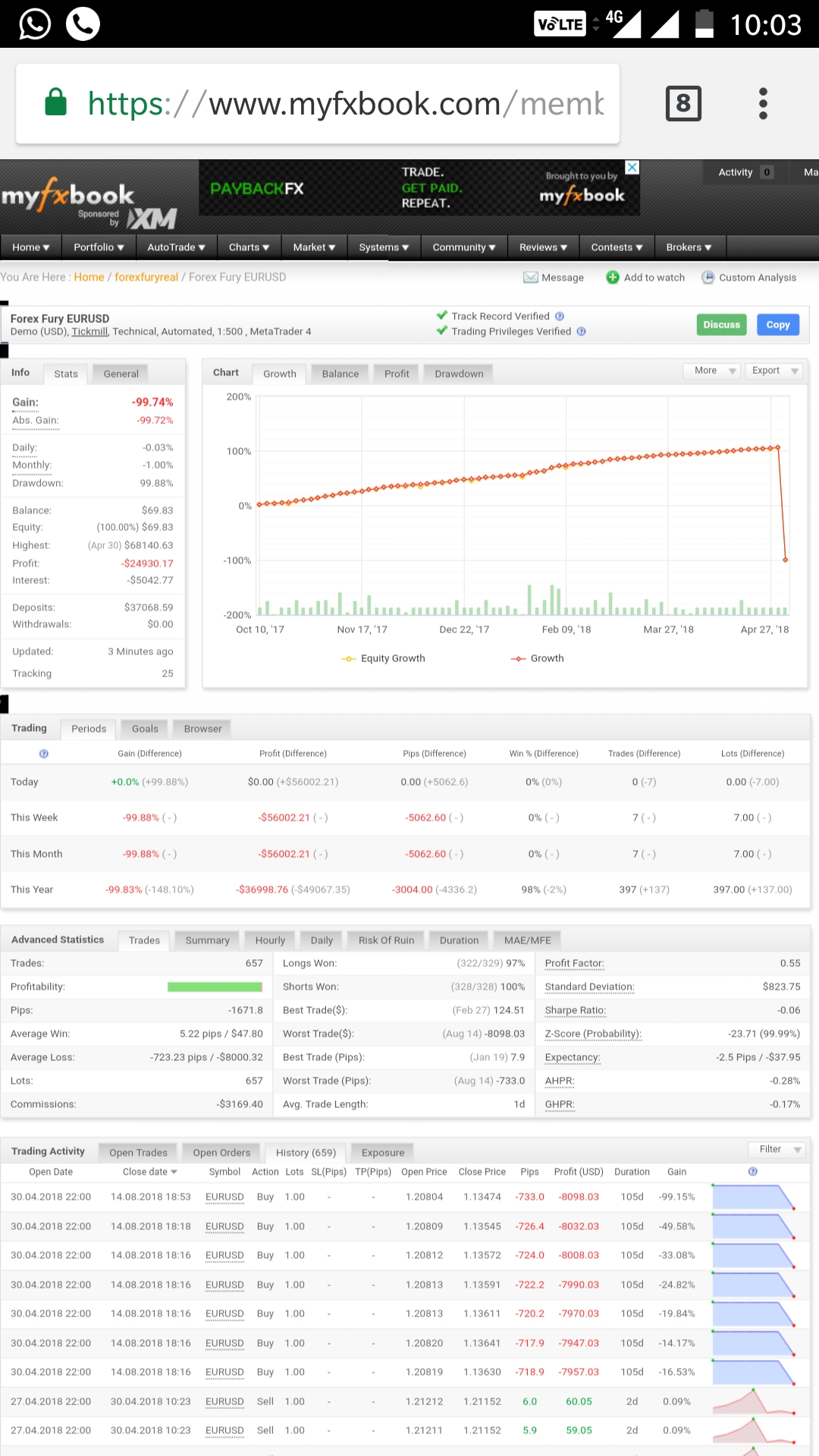Click the help icon in Trading periods header

coord(44,754)
